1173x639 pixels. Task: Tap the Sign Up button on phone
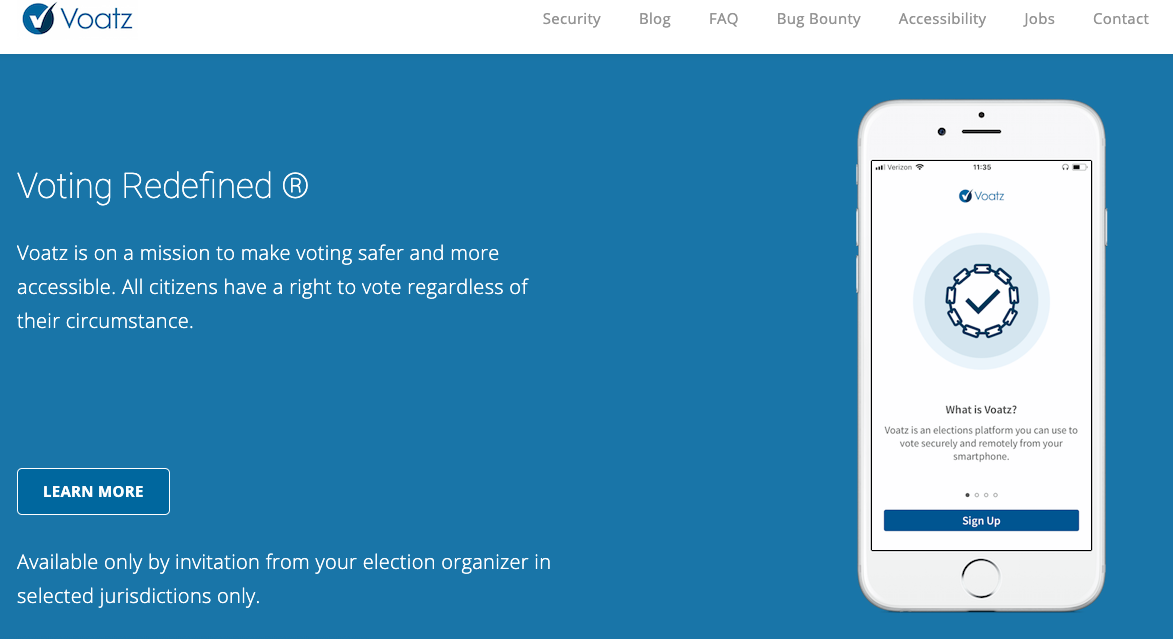point(981,521)
